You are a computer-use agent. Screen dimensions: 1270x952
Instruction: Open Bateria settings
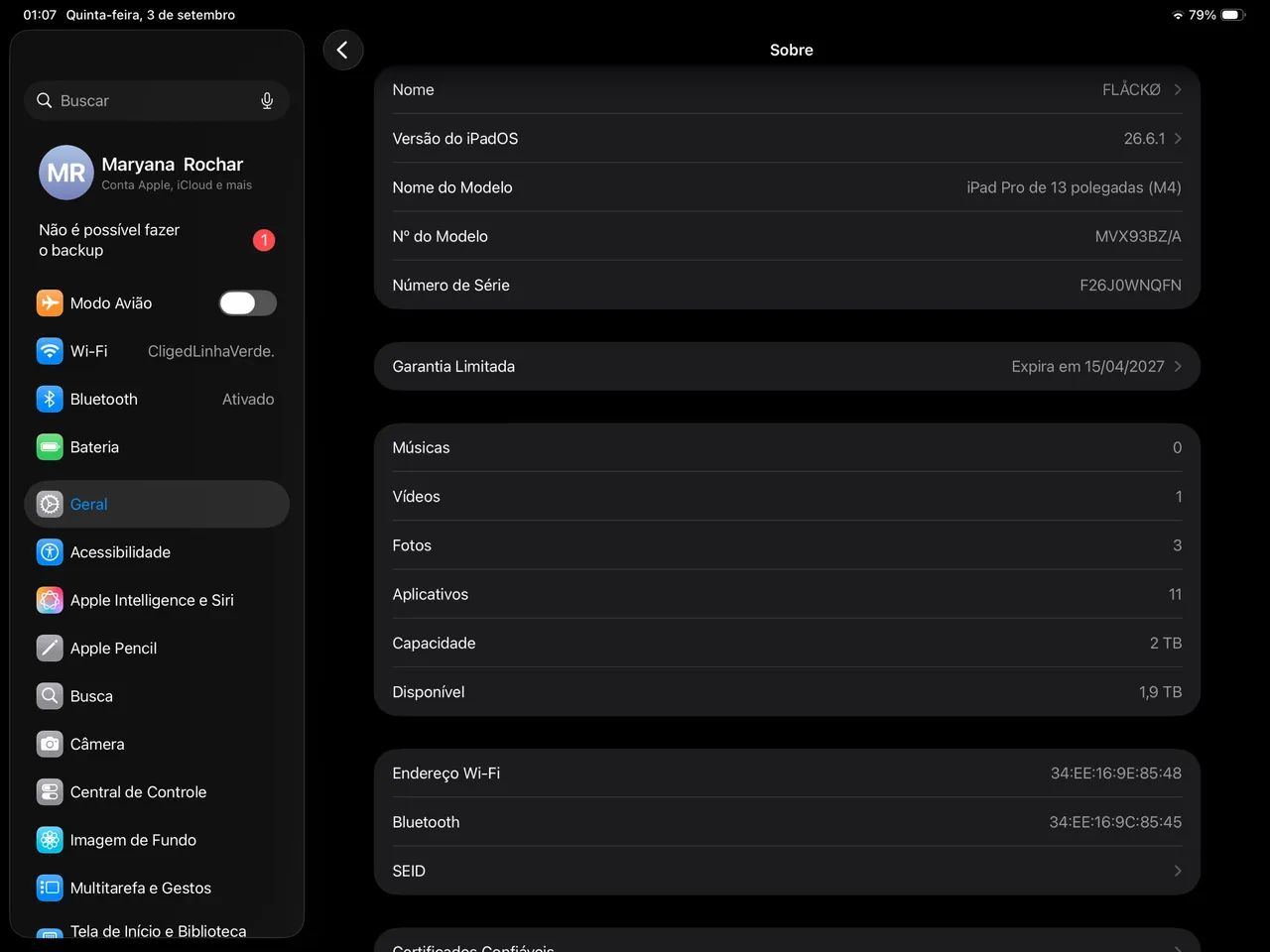[x=157, y=447]
